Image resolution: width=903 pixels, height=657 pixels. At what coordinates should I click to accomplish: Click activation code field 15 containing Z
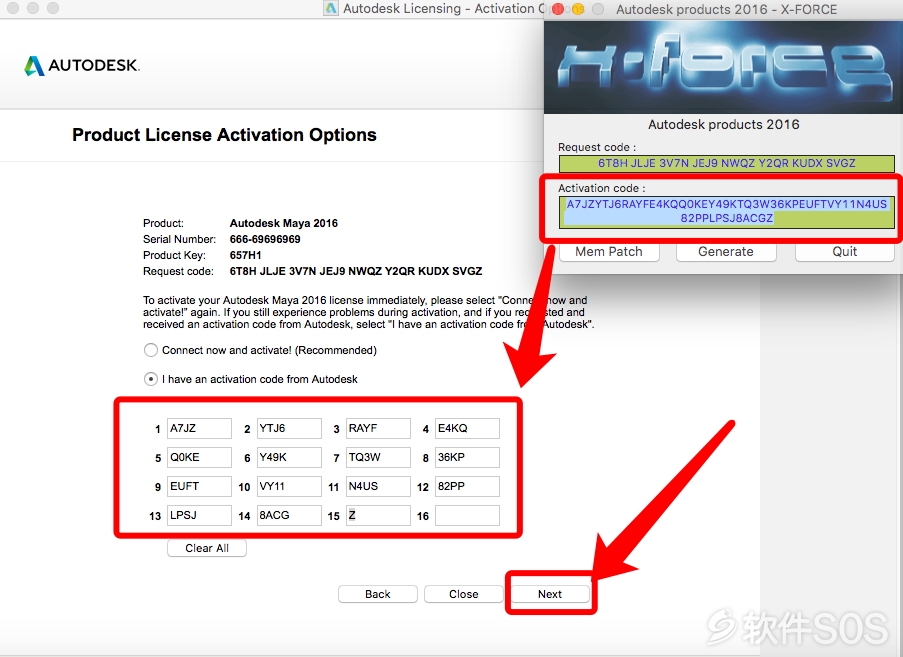click(x=378, y=515)
